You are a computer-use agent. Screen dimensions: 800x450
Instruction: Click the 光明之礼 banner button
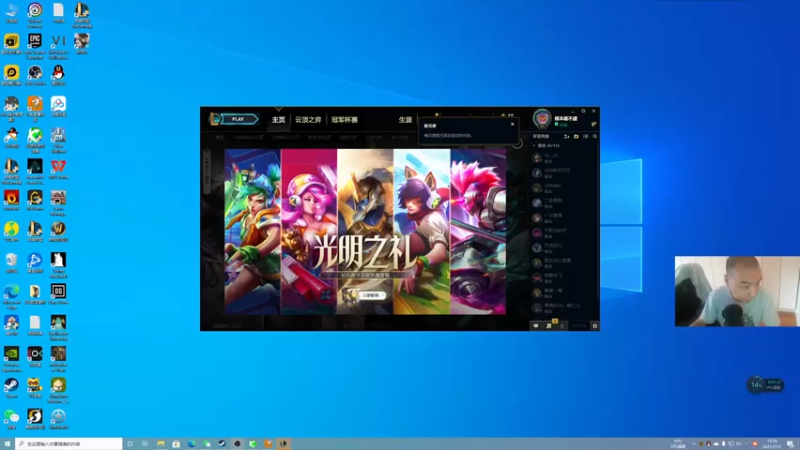pyautogui.click(x=371, y=295)
